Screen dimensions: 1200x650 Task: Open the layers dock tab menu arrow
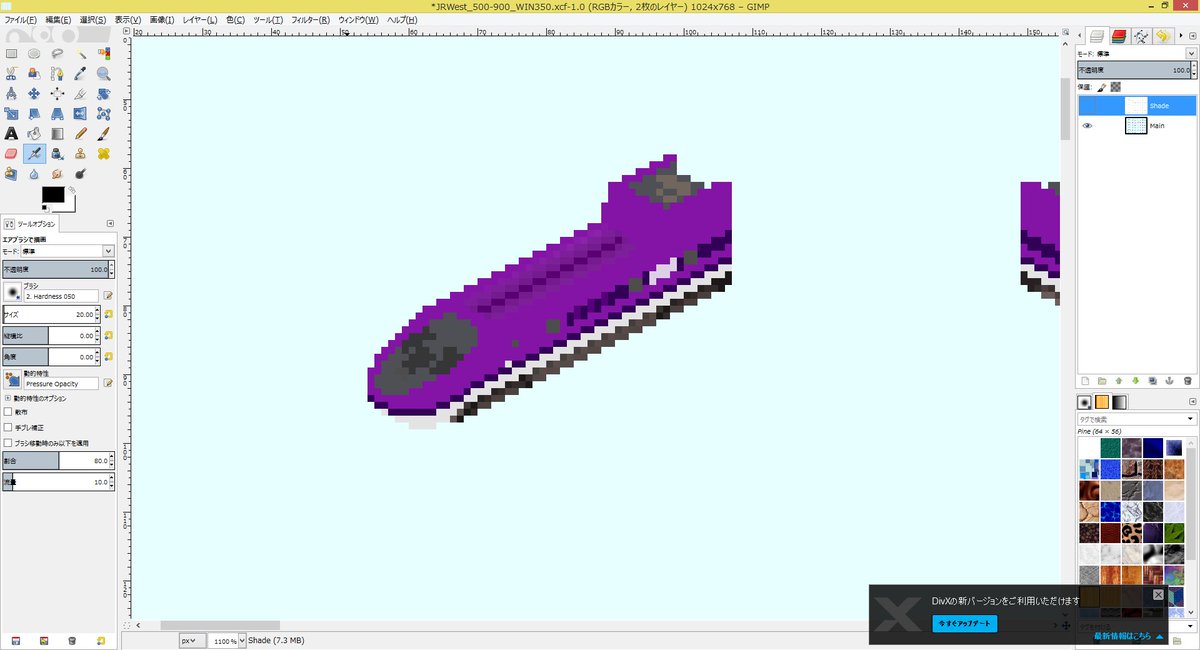pos(1192,36)
